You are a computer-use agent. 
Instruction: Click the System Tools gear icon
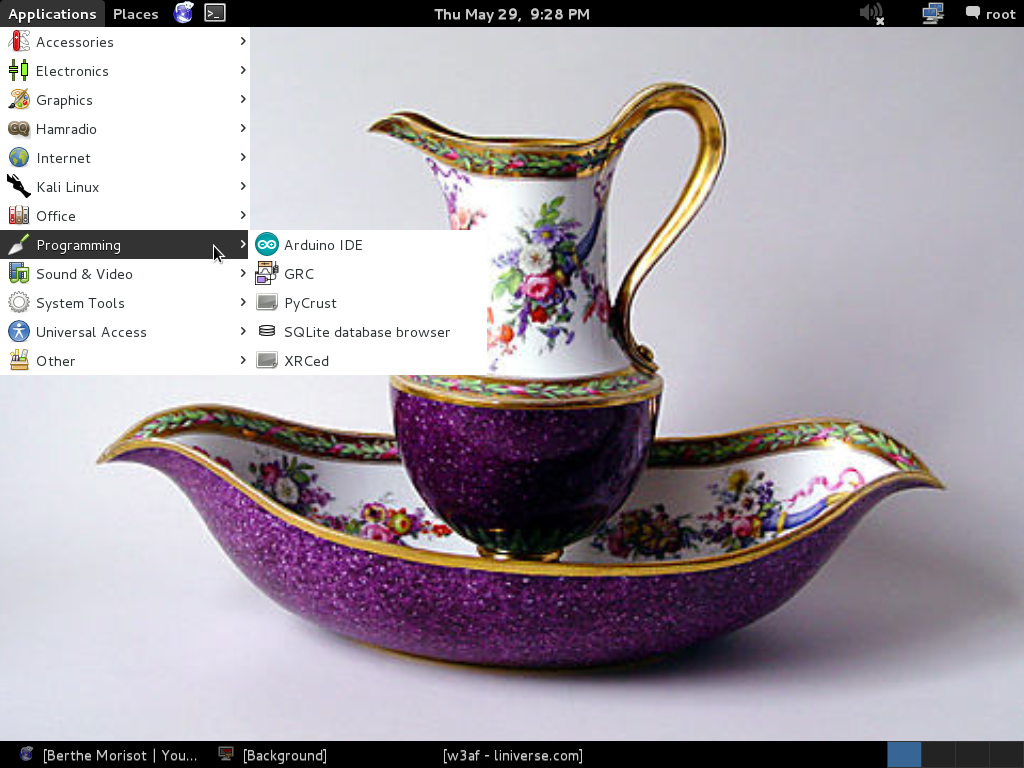(x=19, y=303)
